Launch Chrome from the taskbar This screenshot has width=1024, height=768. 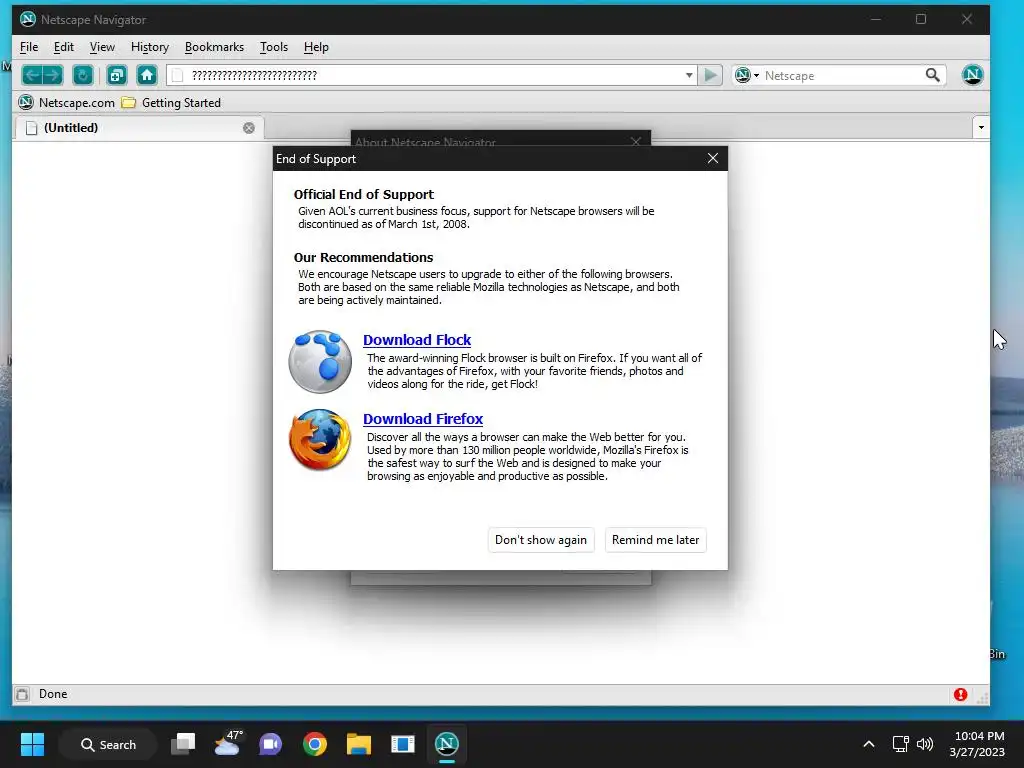coord(315,744)
